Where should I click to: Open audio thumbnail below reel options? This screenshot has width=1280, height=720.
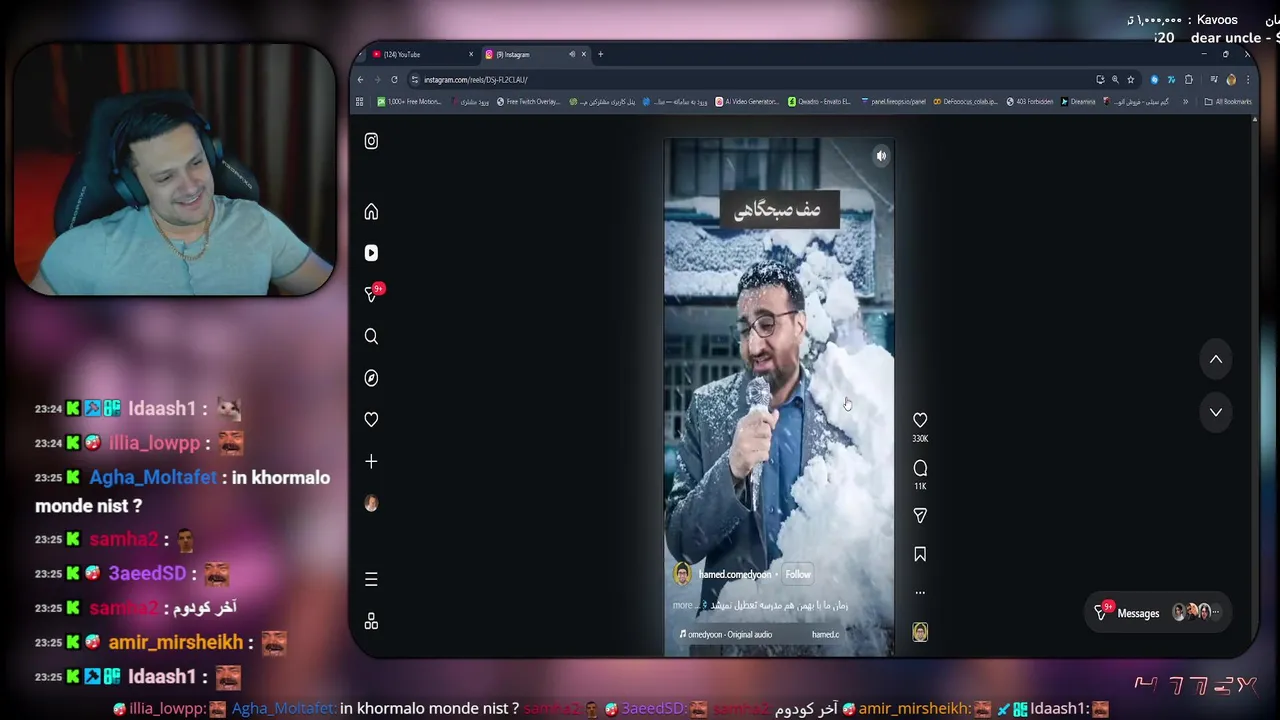[920, 632]
